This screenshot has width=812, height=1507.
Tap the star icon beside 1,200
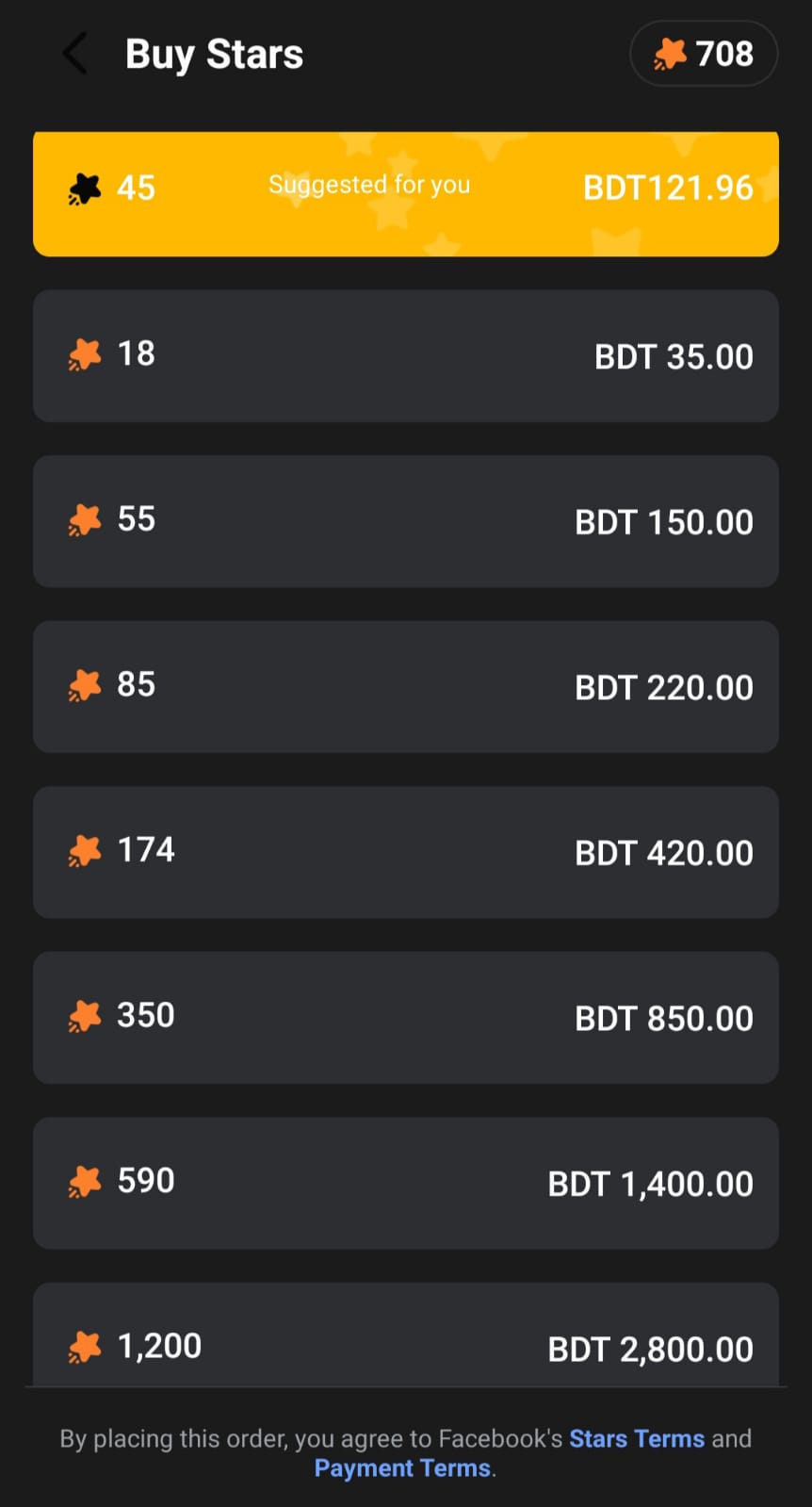(85, 1347)
